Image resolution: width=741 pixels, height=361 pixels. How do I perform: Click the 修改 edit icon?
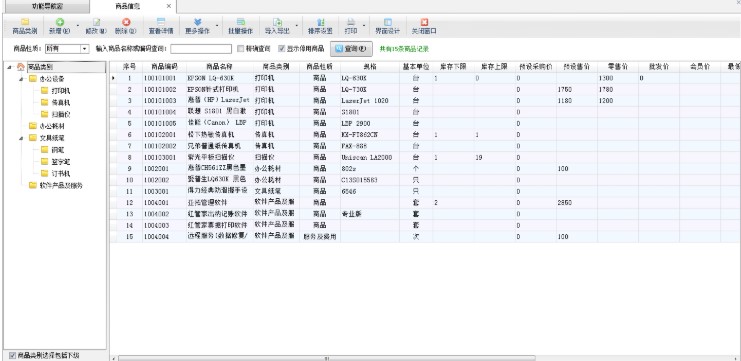point(96,22)
